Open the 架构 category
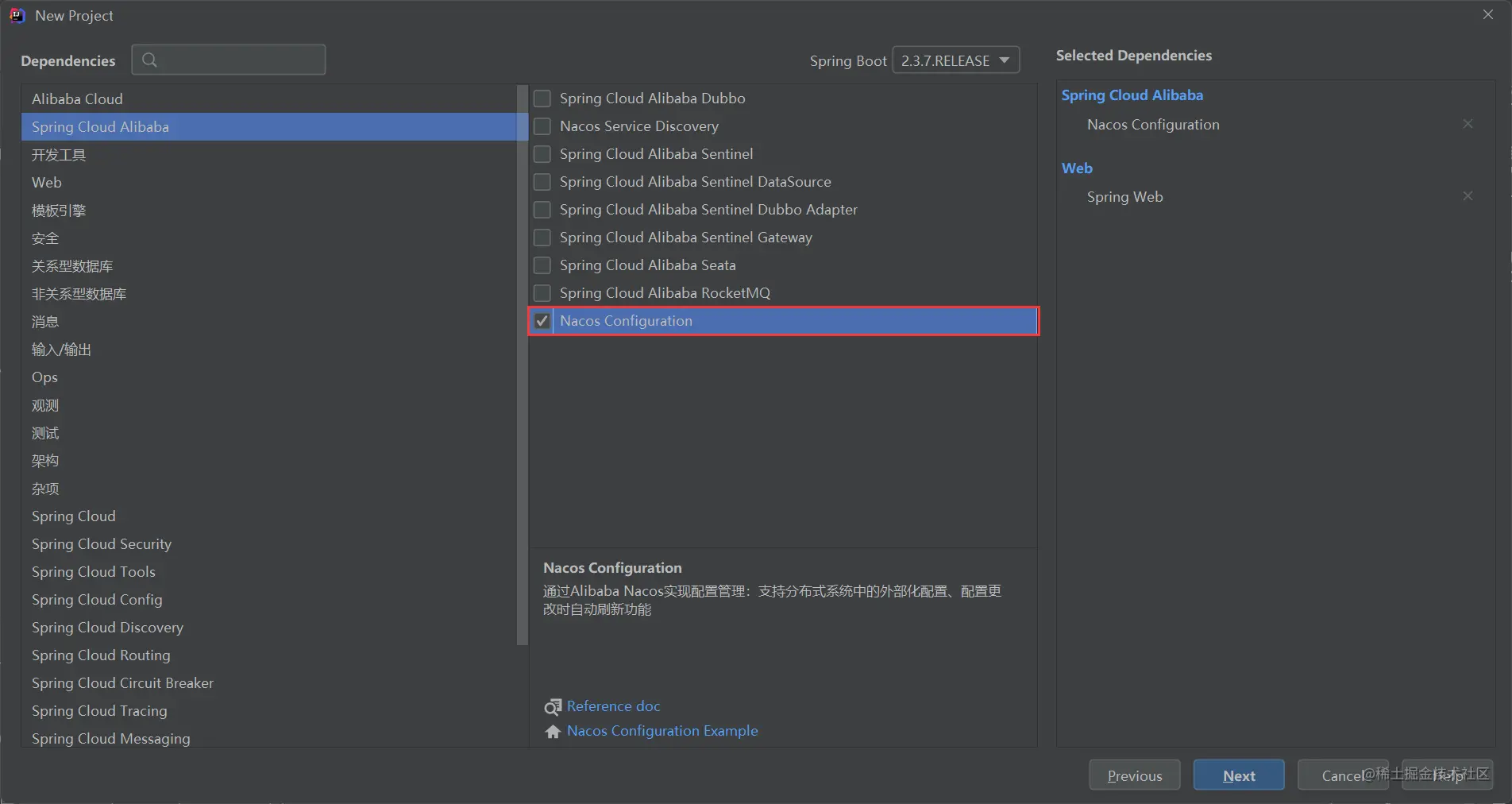The height and width of the screenshot is (804, 1512). pyautogui.click(x=268, y=461)
